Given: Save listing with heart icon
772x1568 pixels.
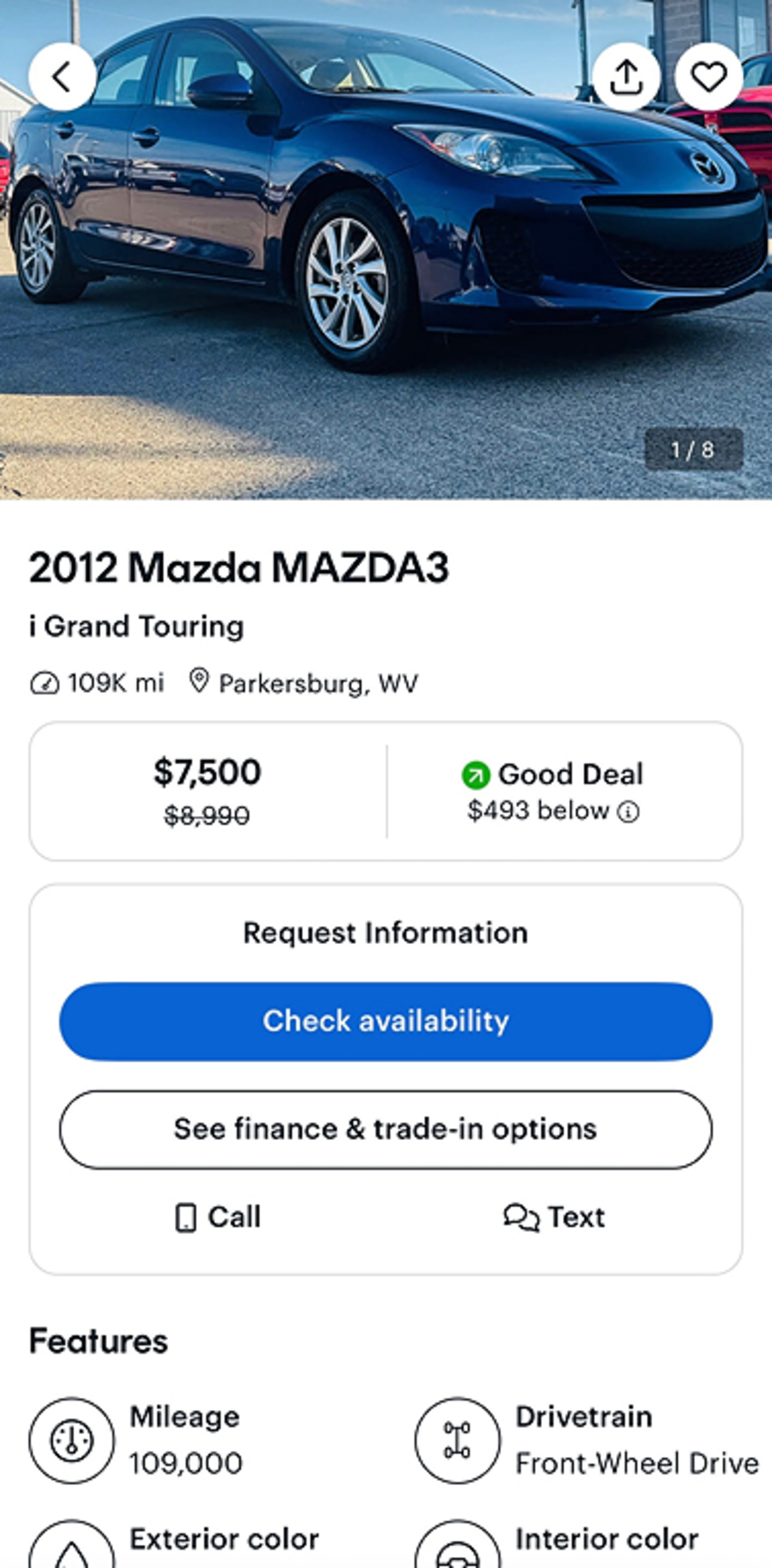Looking at the screenshot, I should click(x=709, y=76).
